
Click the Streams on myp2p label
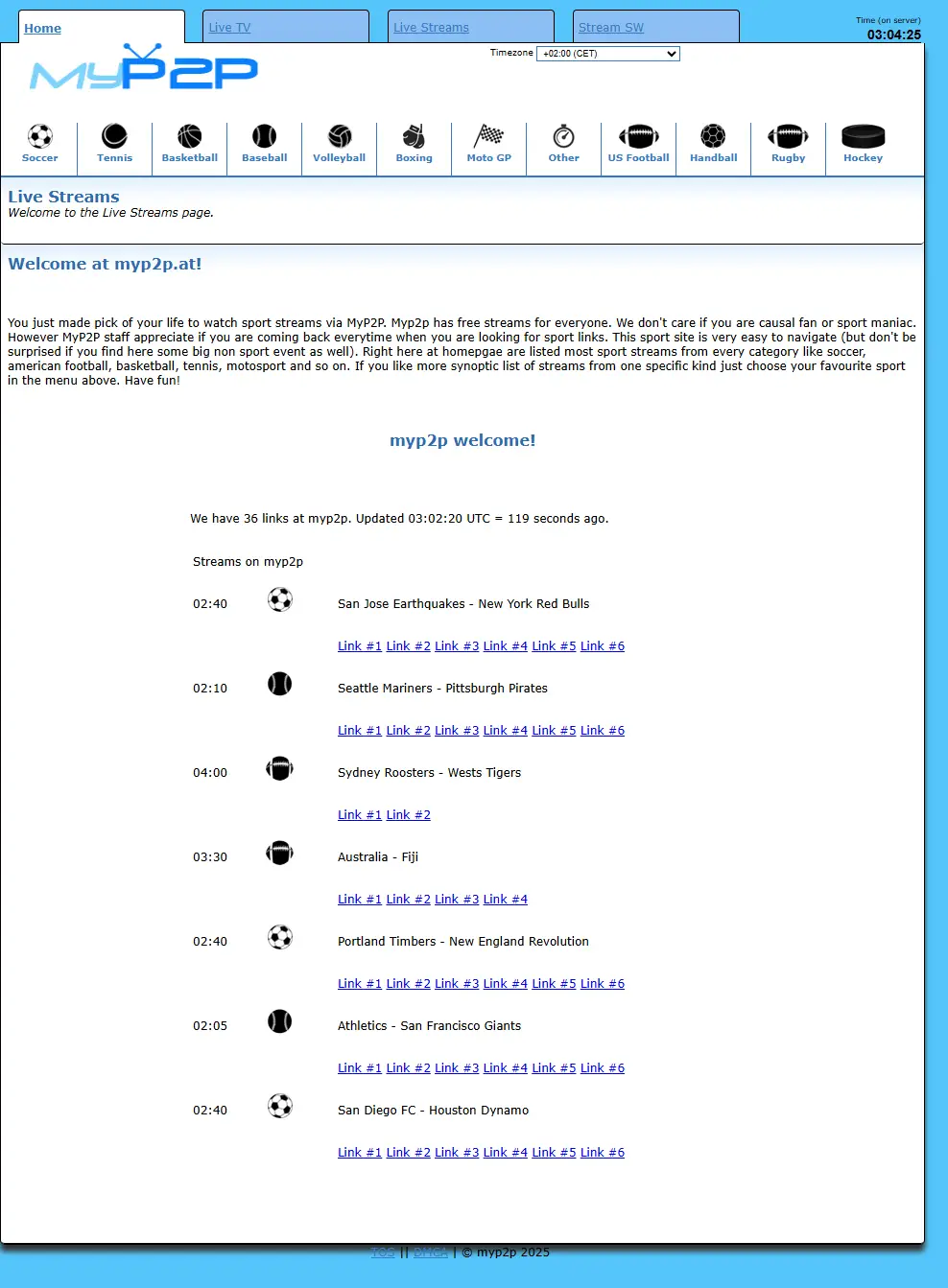248,562
